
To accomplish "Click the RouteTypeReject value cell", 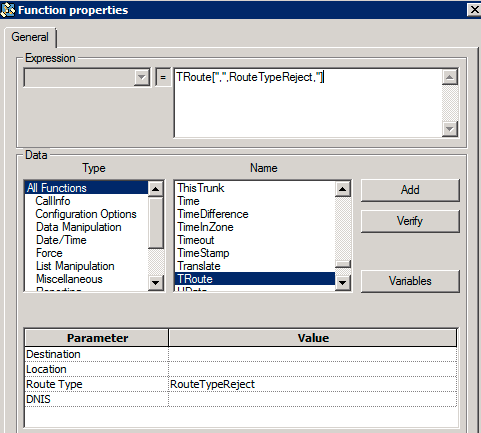I will 312,384.
